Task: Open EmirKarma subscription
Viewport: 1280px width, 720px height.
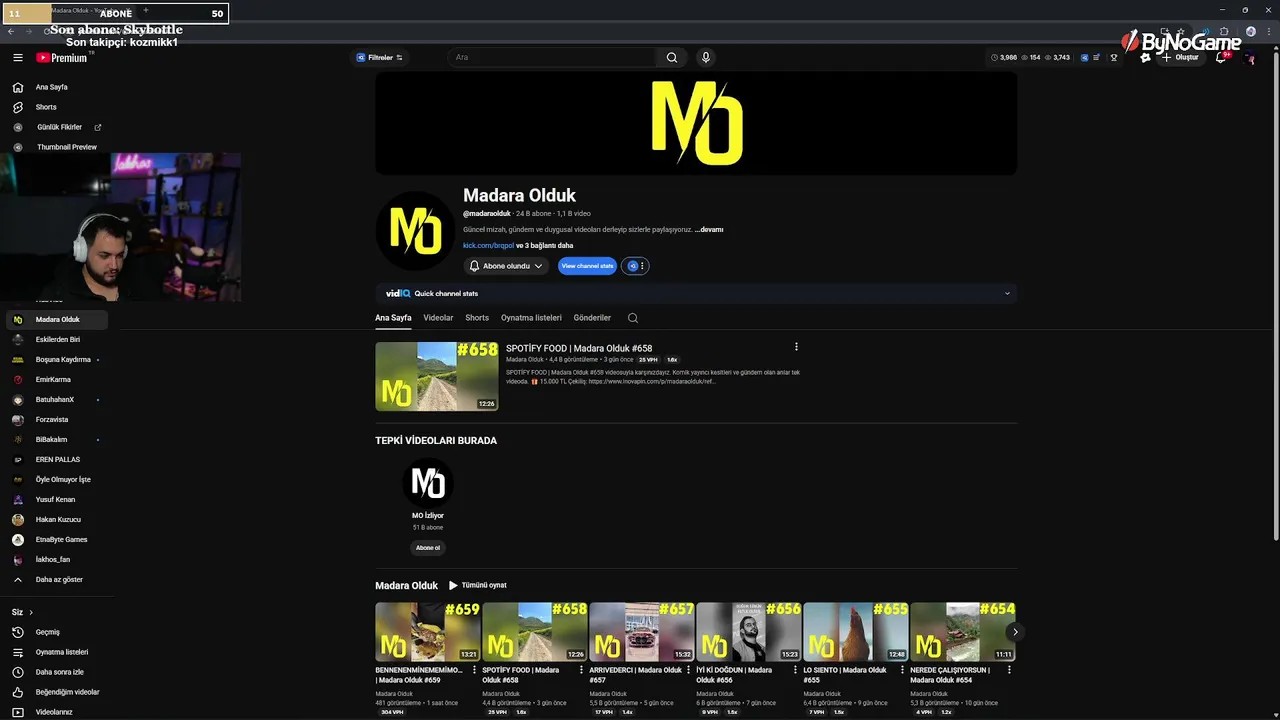Action: tap(56, 380)
